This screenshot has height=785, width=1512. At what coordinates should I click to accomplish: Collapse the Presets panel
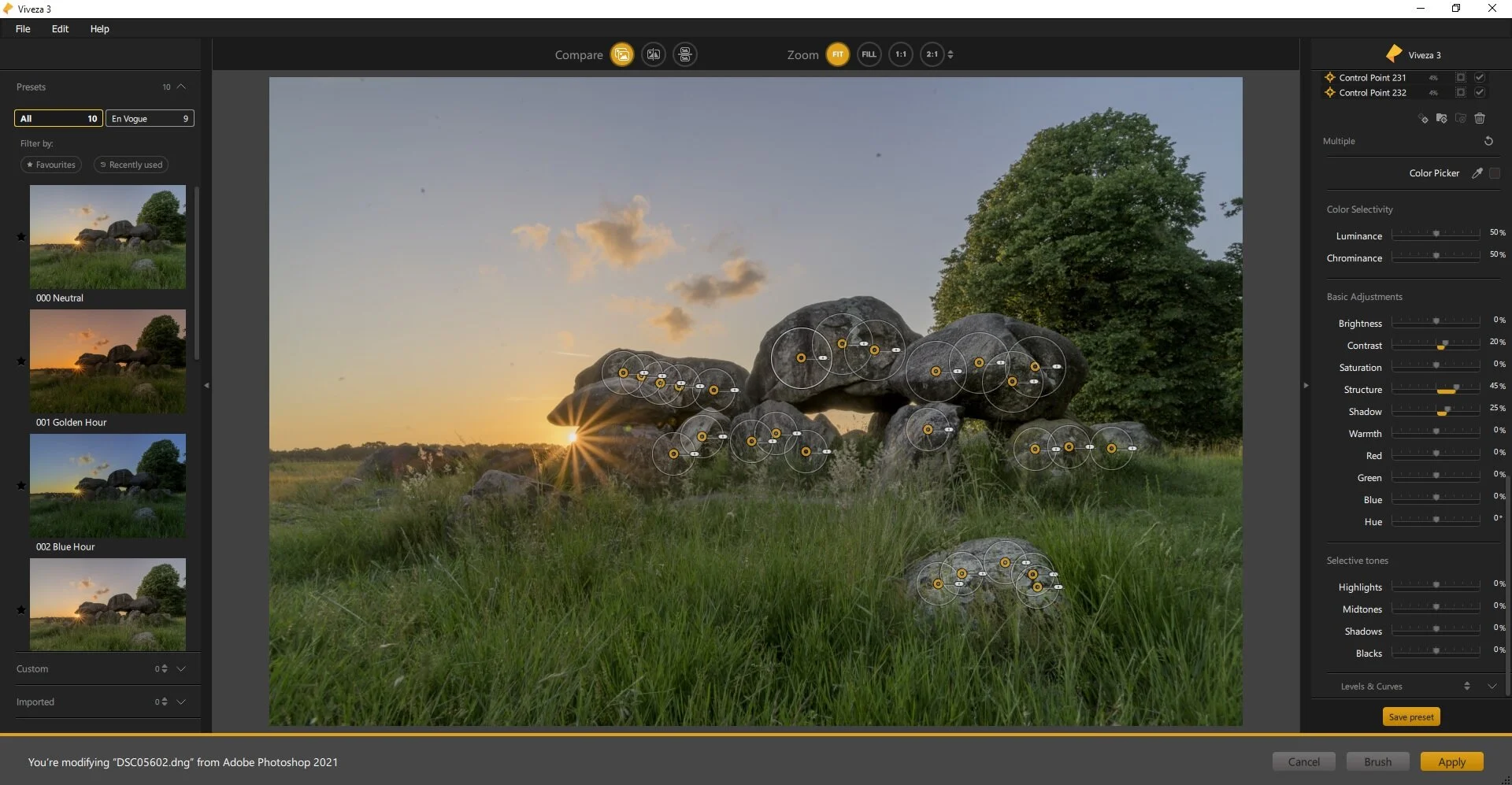coord(180,87)
